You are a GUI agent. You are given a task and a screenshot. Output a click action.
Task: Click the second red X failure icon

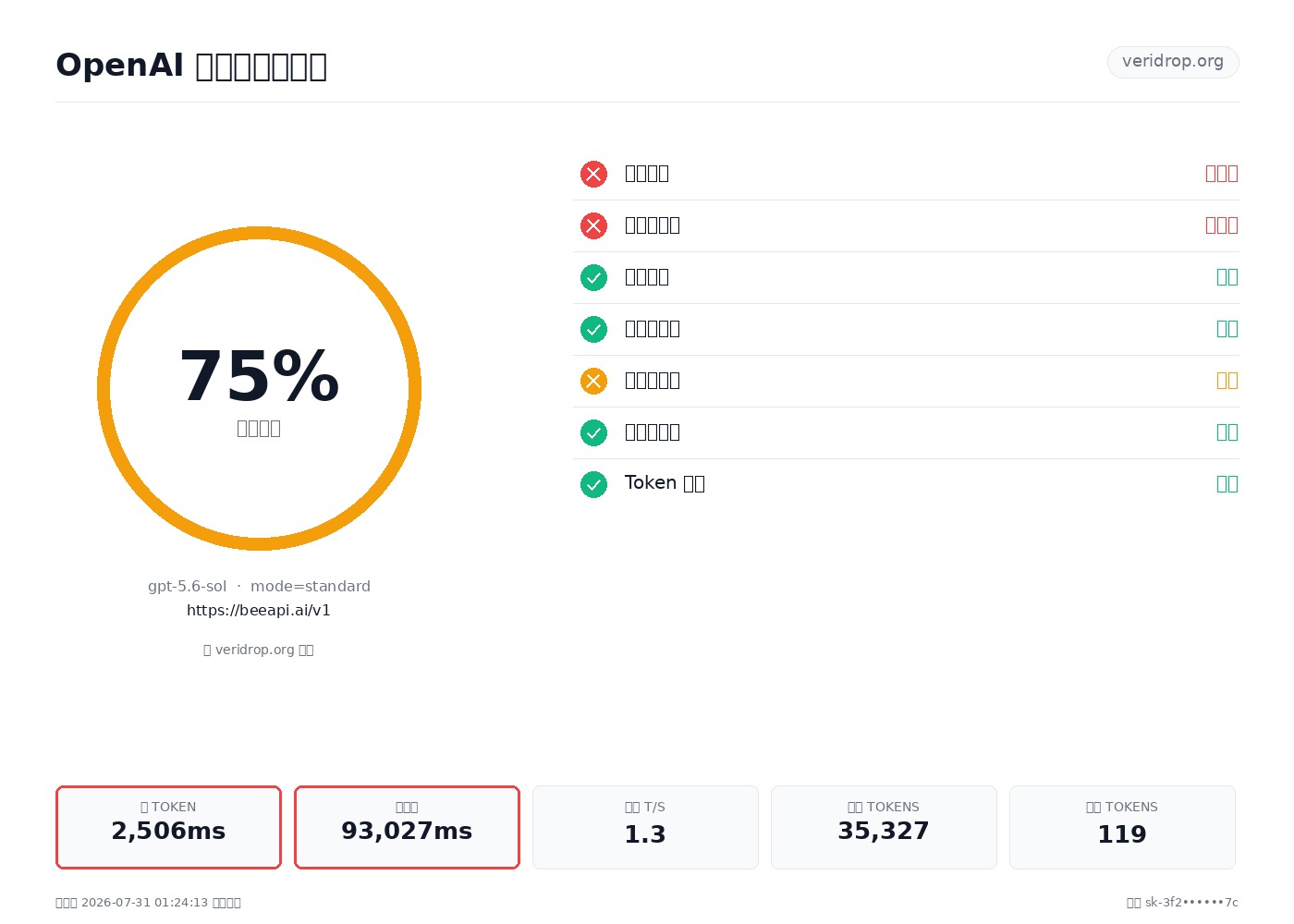point(593,225)
